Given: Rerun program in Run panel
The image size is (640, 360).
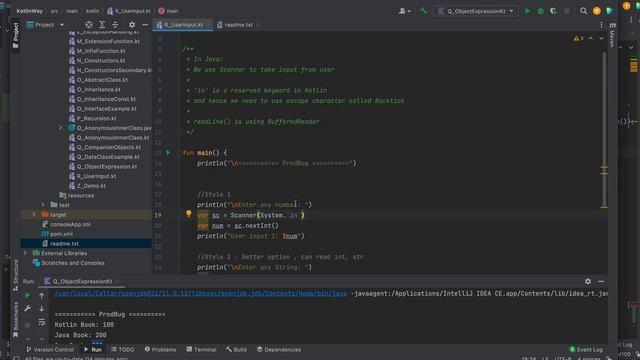Looking at the screenshot, I should tap(27, 295).
